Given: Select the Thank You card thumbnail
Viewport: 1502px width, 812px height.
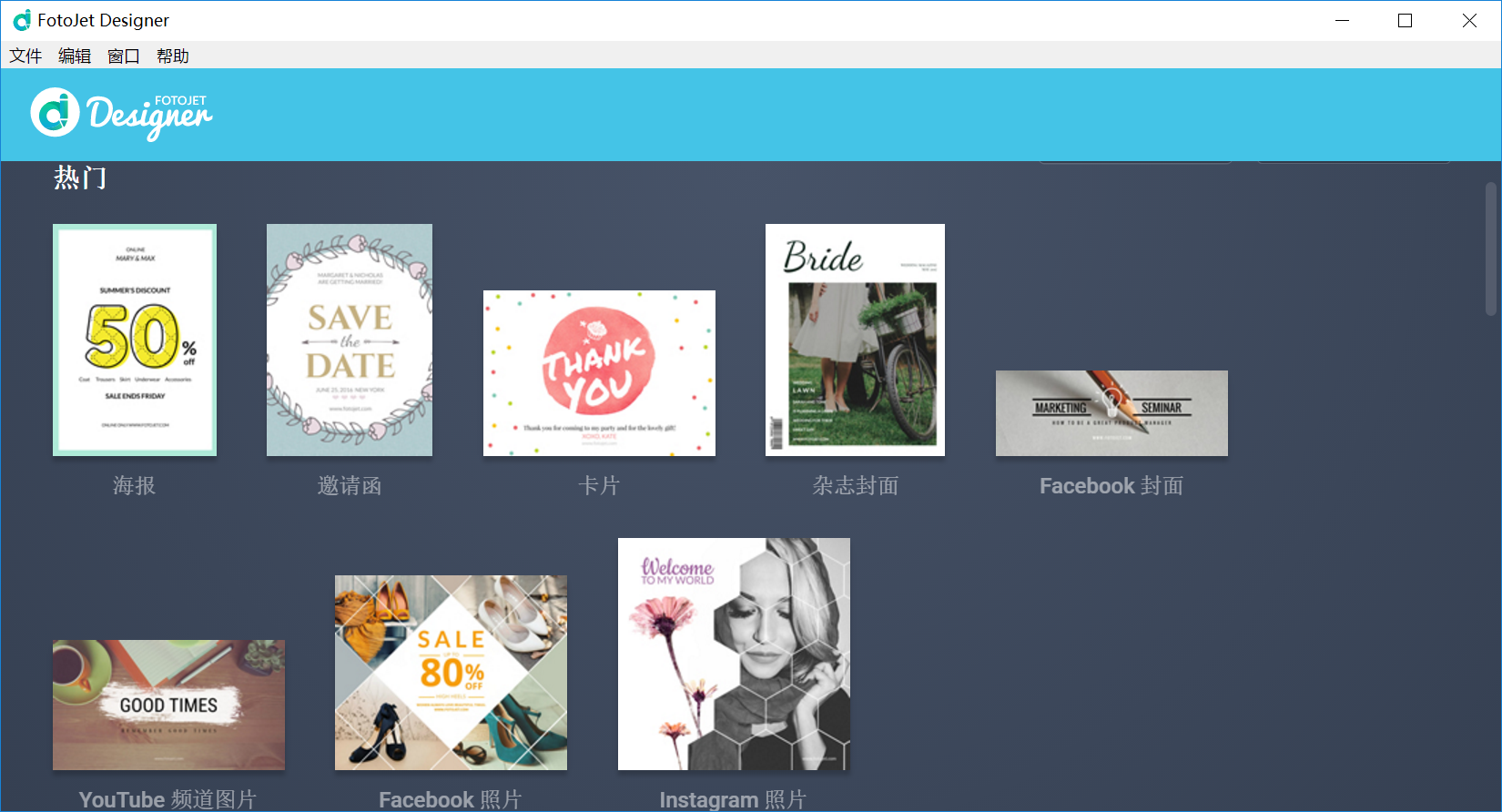Looking at the screenshot, I should pos(599,373).
